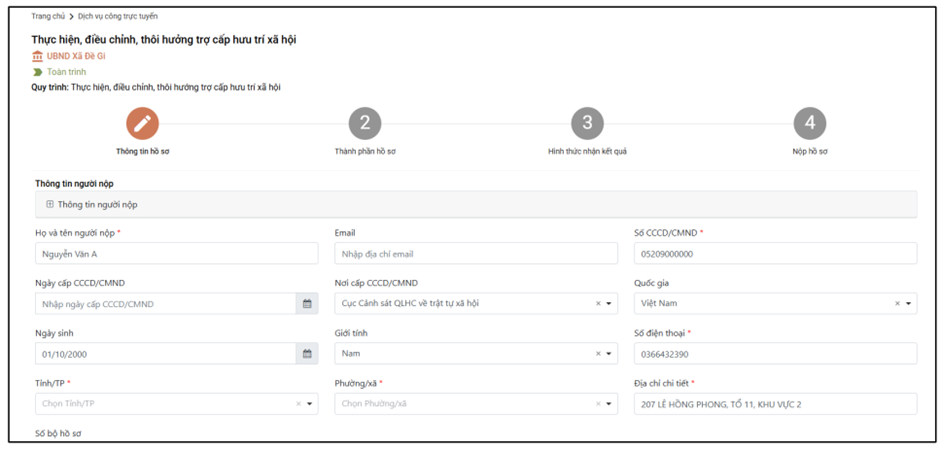Click the Trang chủ breadcrumb link
The height and width of the screenshot is (451, 940).
point(47,17)
